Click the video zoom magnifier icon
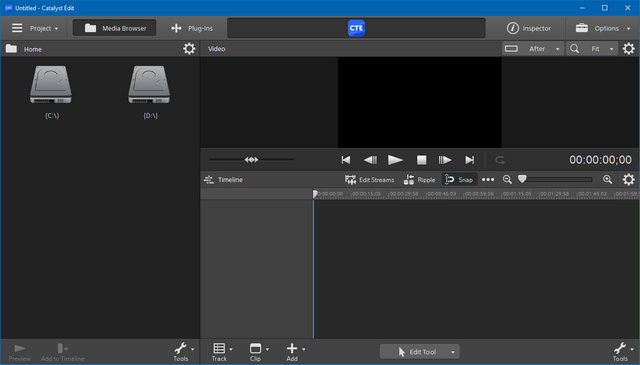 pos(574,49)
